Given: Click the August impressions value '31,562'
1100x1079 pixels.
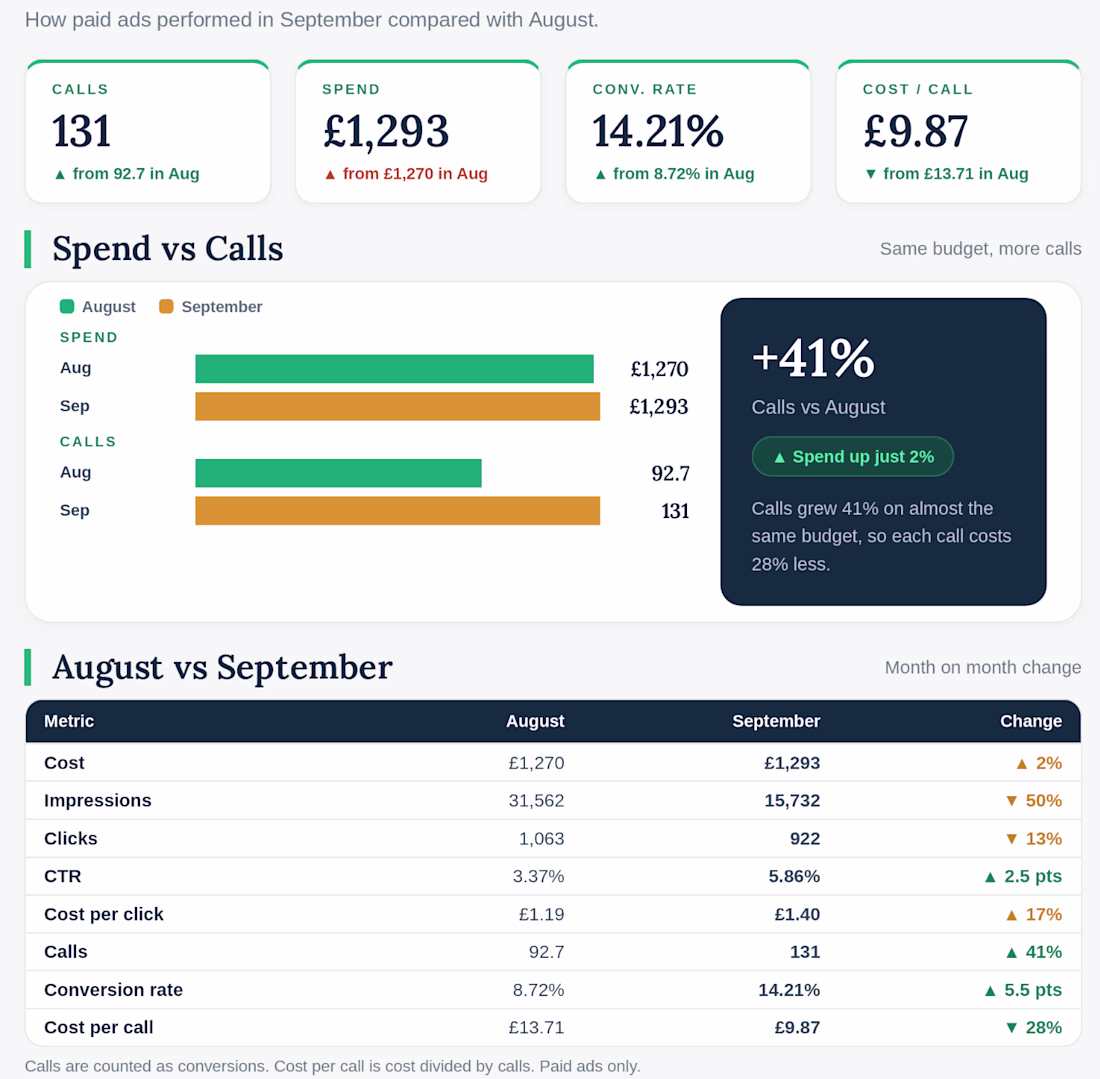Looking at the screenshot, I should [536, 801].
